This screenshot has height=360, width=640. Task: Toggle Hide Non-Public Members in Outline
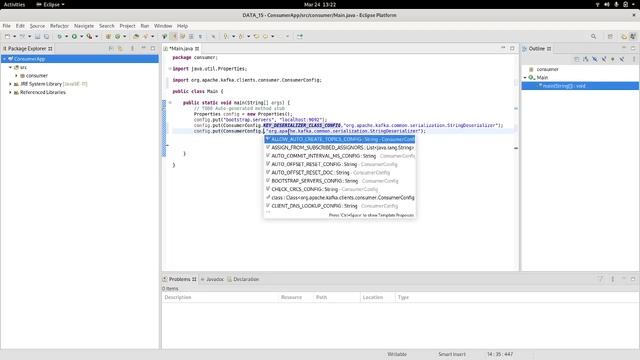coord(613,59)
